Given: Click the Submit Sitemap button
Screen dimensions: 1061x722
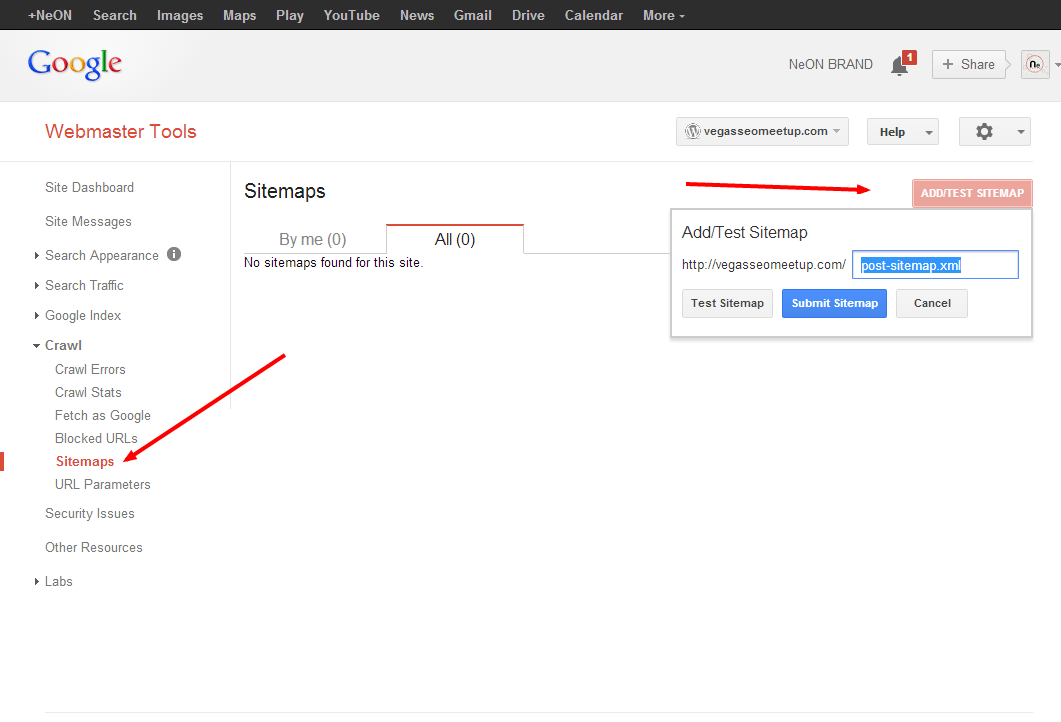Looking at the screenshot, I should 834,303.
